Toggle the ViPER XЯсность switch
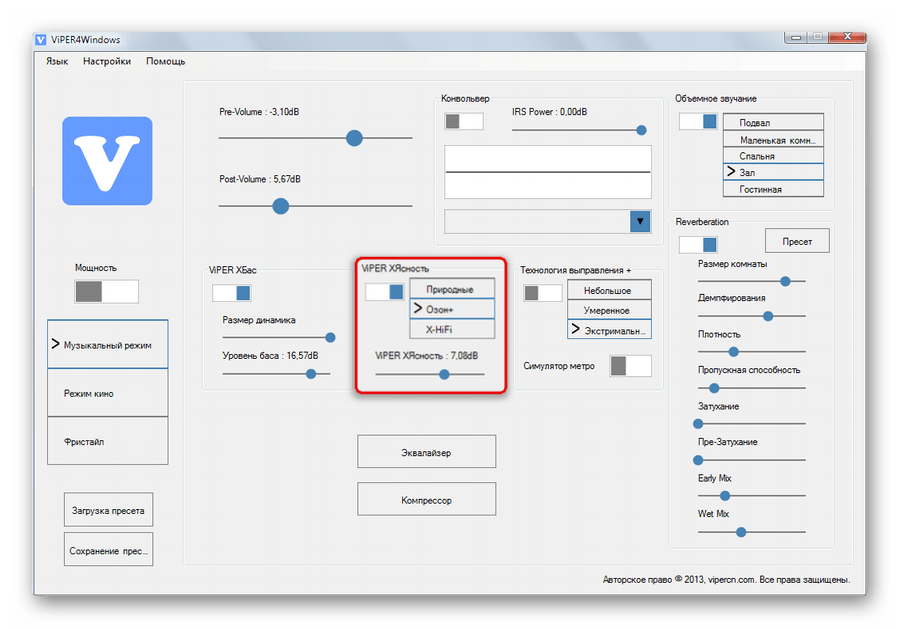This screenshot has width=900, height=629. [x=384, y=291]
